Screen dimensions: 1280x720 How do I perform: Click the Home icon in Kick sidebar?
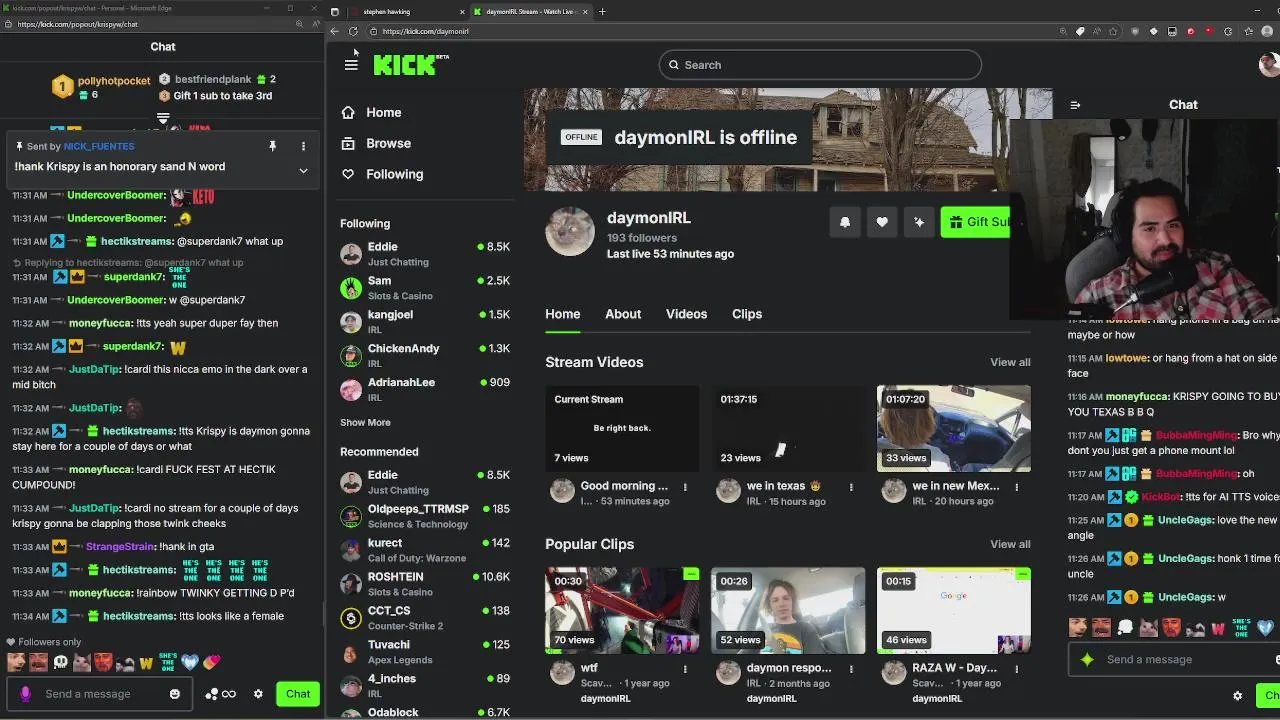(x=348, y=113)
